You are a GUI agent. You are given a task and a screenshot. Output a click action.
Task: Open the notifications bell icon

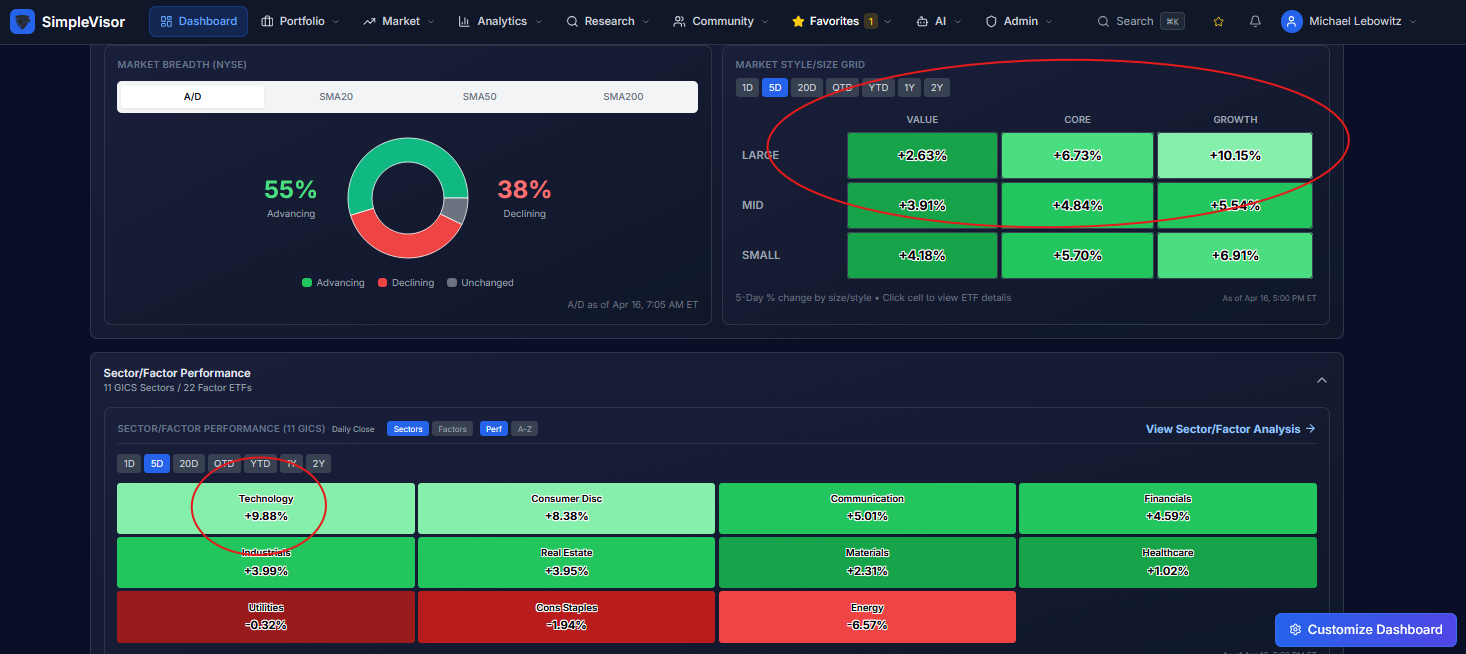pyautogui.click(x=1255, y=21)
